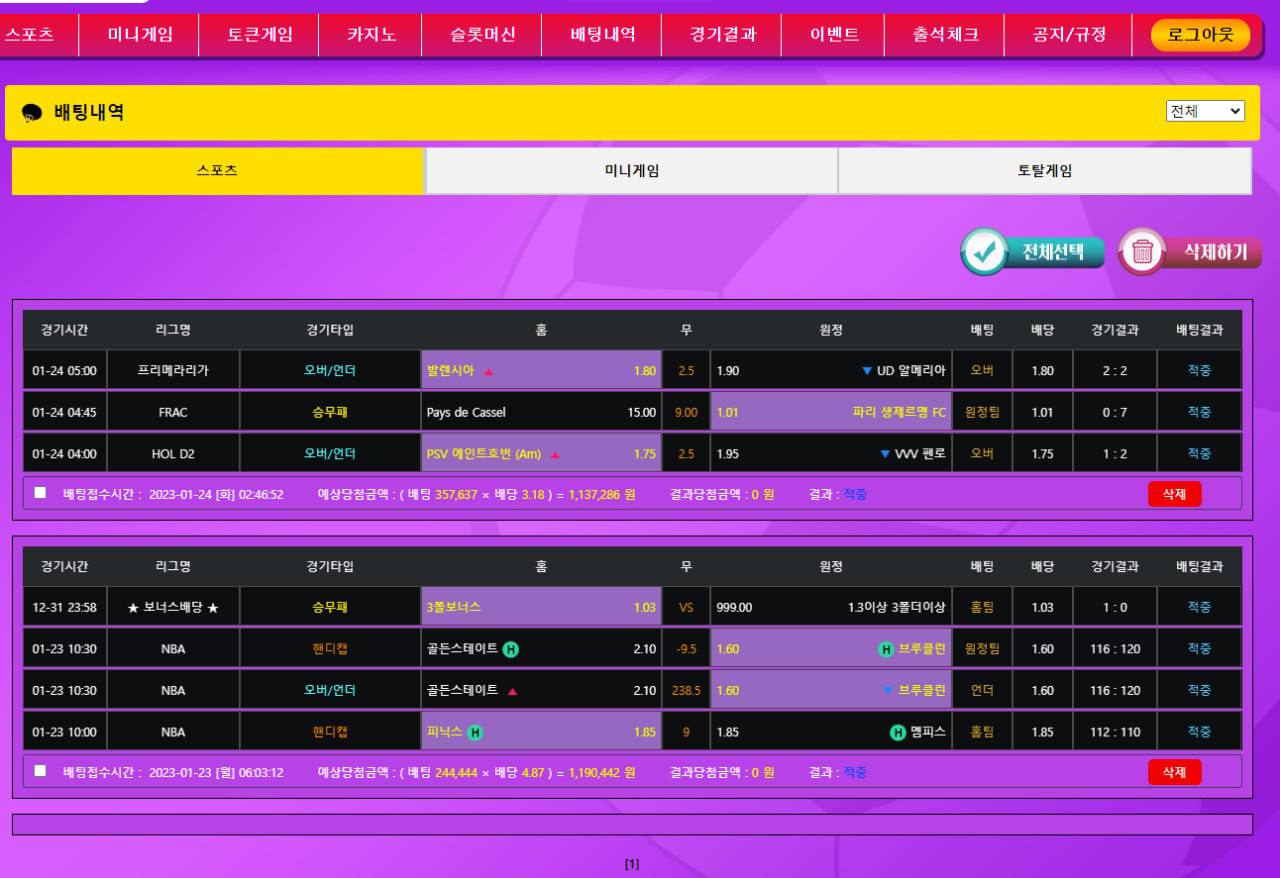Click the green H icon beside 멤피스
Image resolution: width=1280 pixels, height=878 pixels.
pyautogui.click(x=898, y=732)
